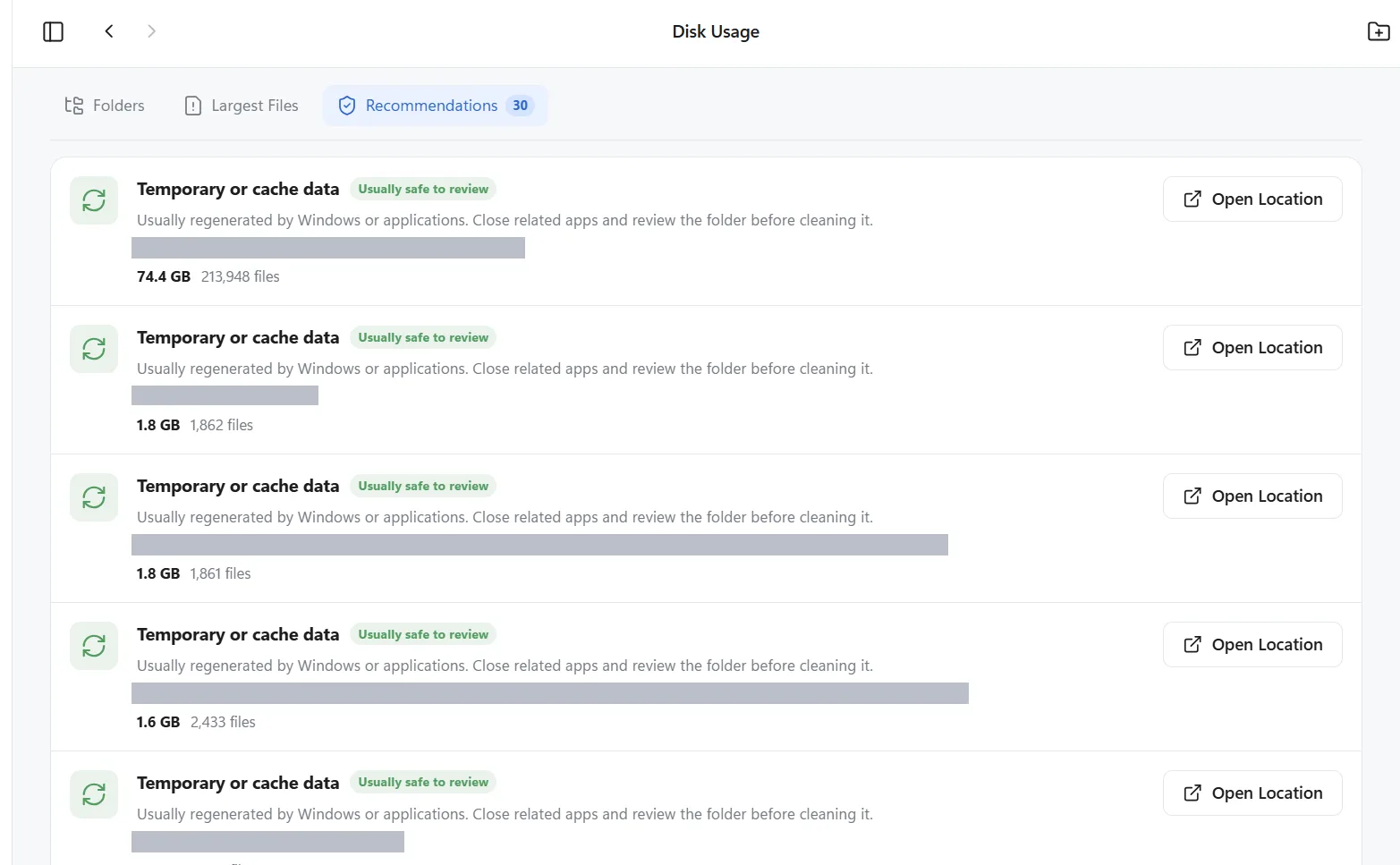
Task: Click the refresh icon for the 74.4 GB item
Action: click(94, 200)
